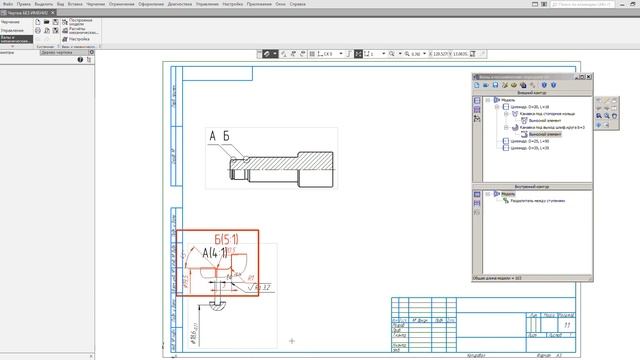
Task: Click the Save model icon in shaft dialog
Action: 495,85
